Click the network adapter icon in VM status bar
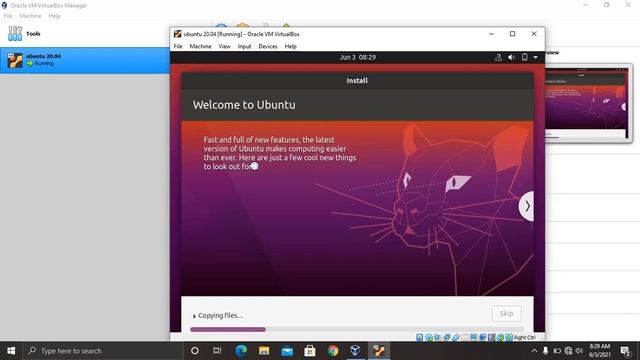The height and width of the screenshot is (360, 640). pos(447,338)
